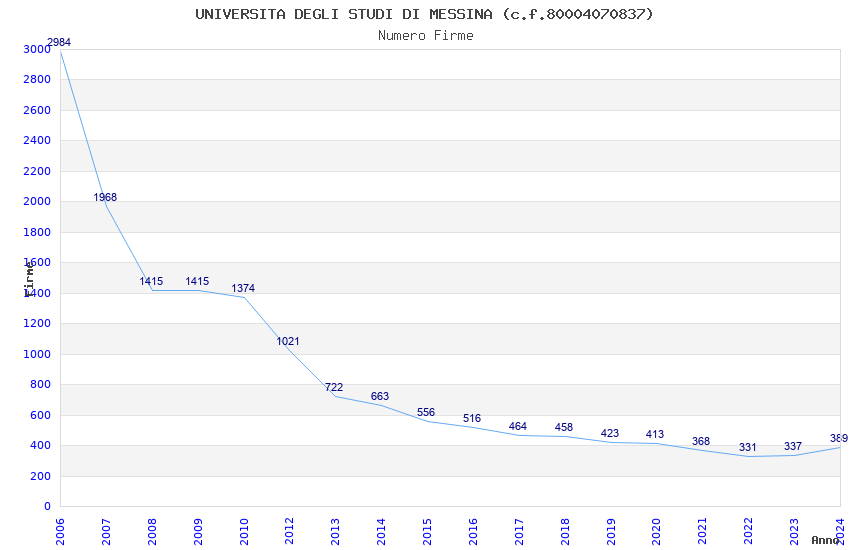Select data label 516
The width and height of the screenshot is (850, 550).
pos(472,418)
